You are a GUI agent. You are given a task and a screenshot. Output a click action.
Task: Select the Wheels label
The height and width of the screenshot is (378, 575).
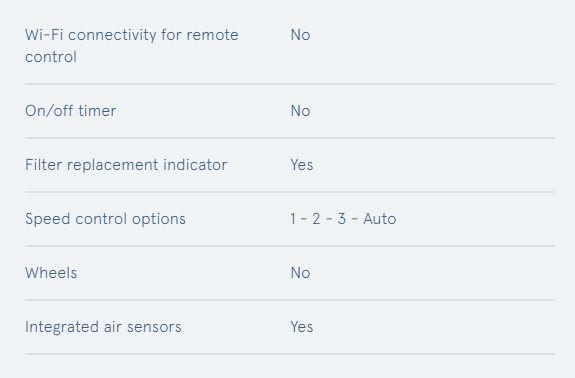click(51, 273)
